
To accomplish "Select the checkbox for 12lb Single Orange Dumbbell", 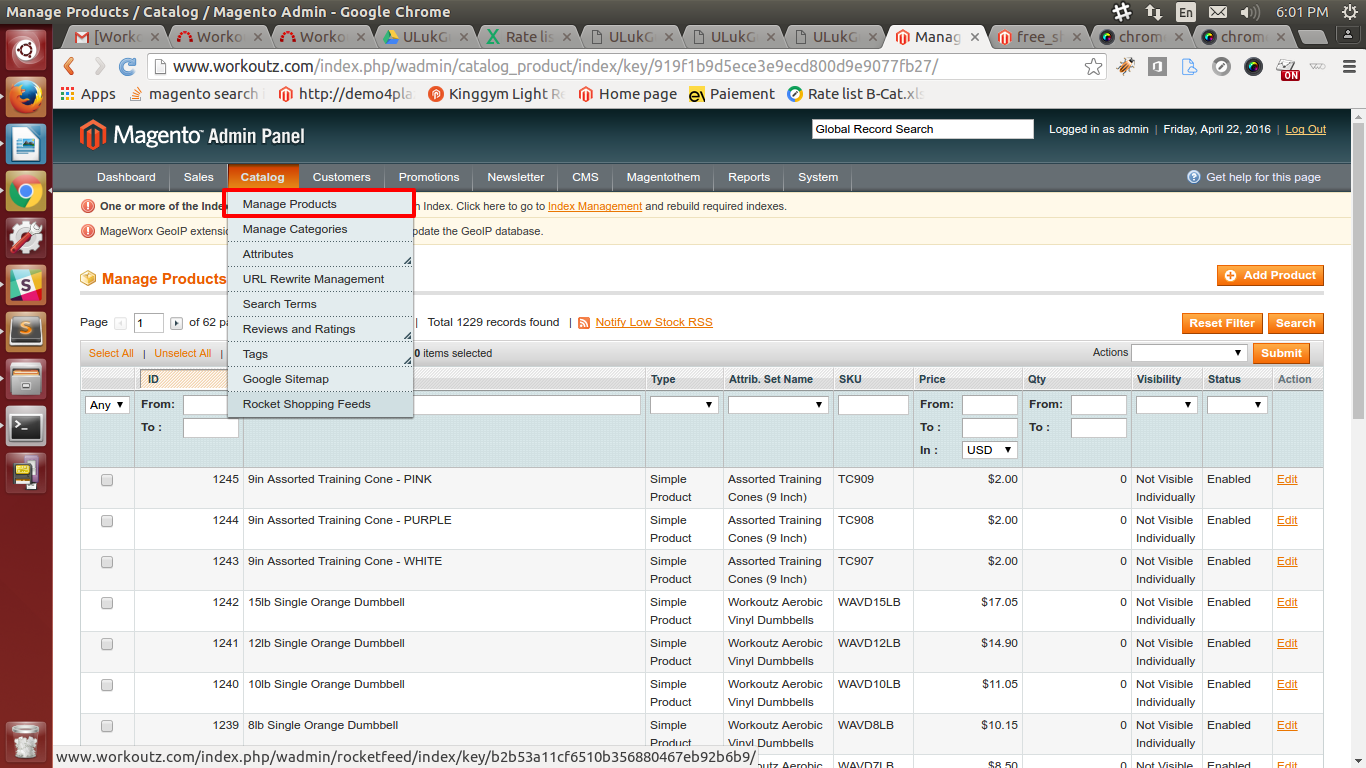I will pyautogui.click(x=107, y=644).
